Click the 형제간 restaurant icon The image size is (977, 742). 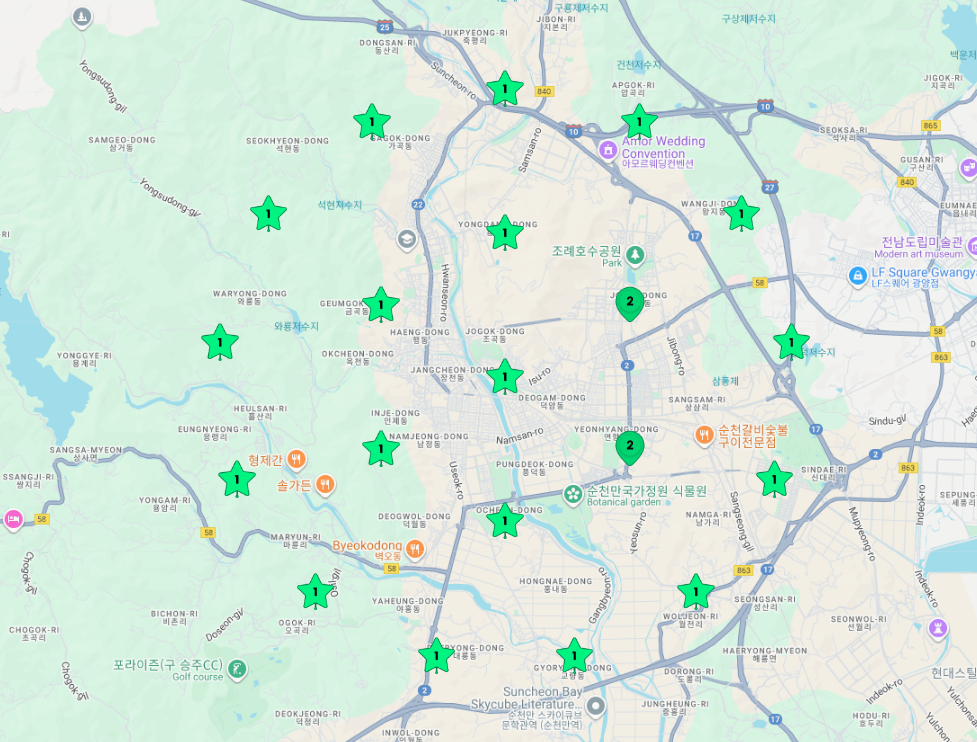pos(296,460)
